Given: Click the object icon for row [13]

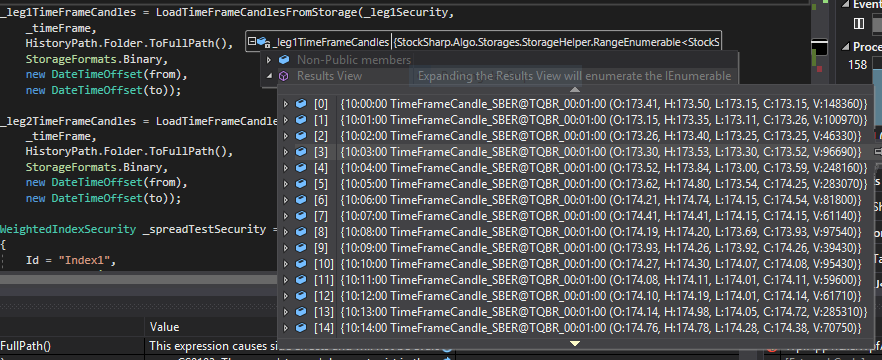Looking at the screenshot, I should (302, 312).
